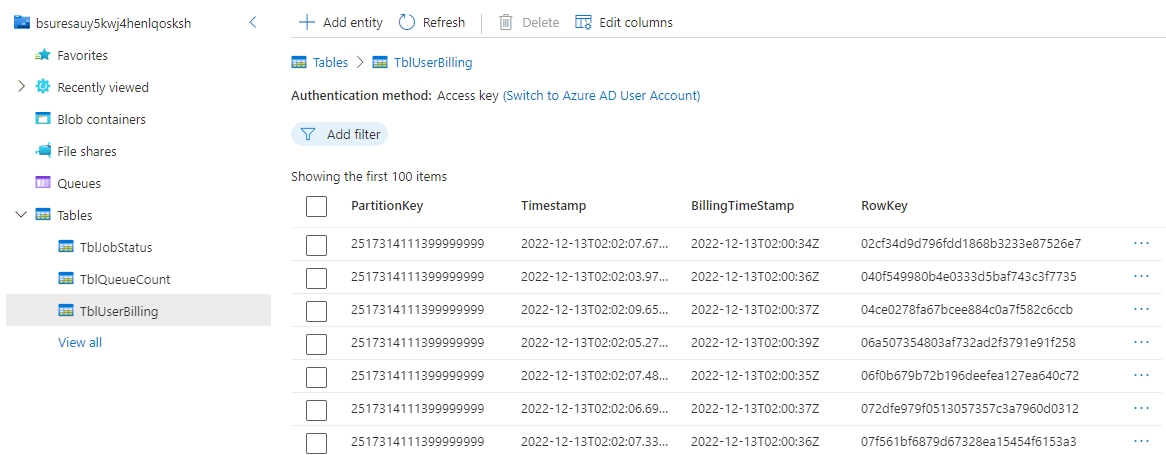Click the Add entity plus icon
This screenshot has height=455, width=1166.
tap(307, 22)
